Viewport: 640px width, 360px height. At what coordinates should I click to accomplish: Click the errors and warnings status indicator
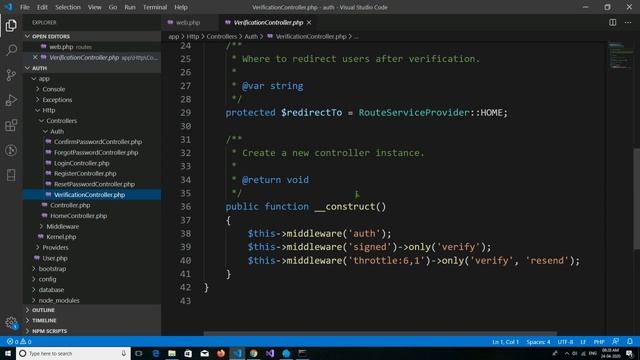[19, 341]
